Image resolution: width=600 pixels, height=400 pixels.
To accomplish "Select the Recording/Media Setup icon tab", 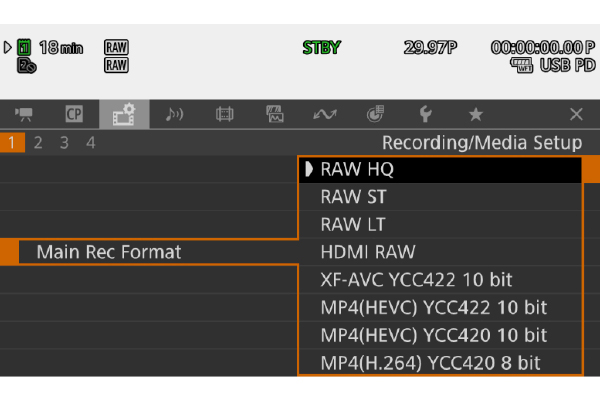I will coord(124,115).
